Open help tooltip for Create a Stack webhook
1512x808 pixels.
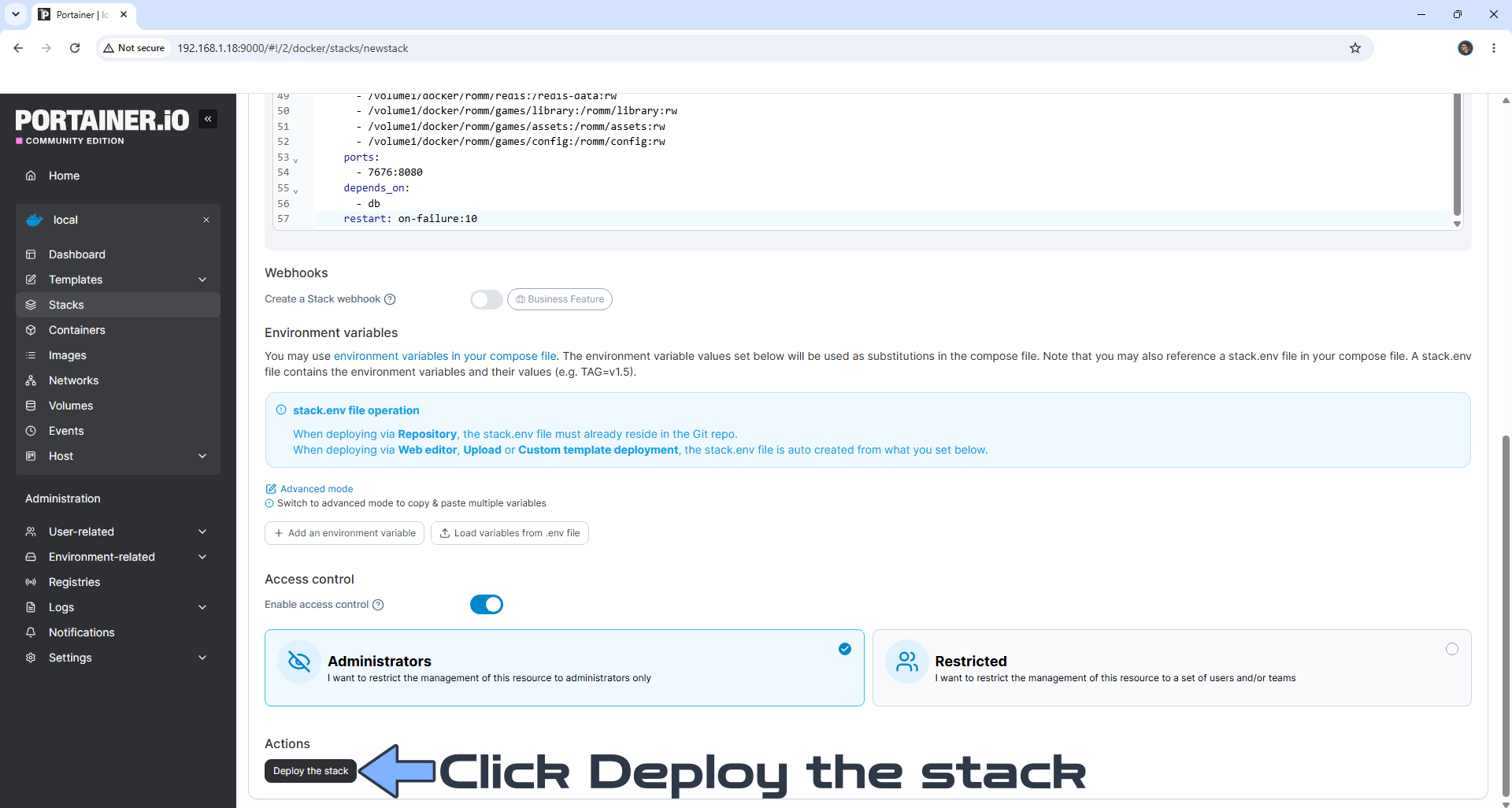point(390,299)
